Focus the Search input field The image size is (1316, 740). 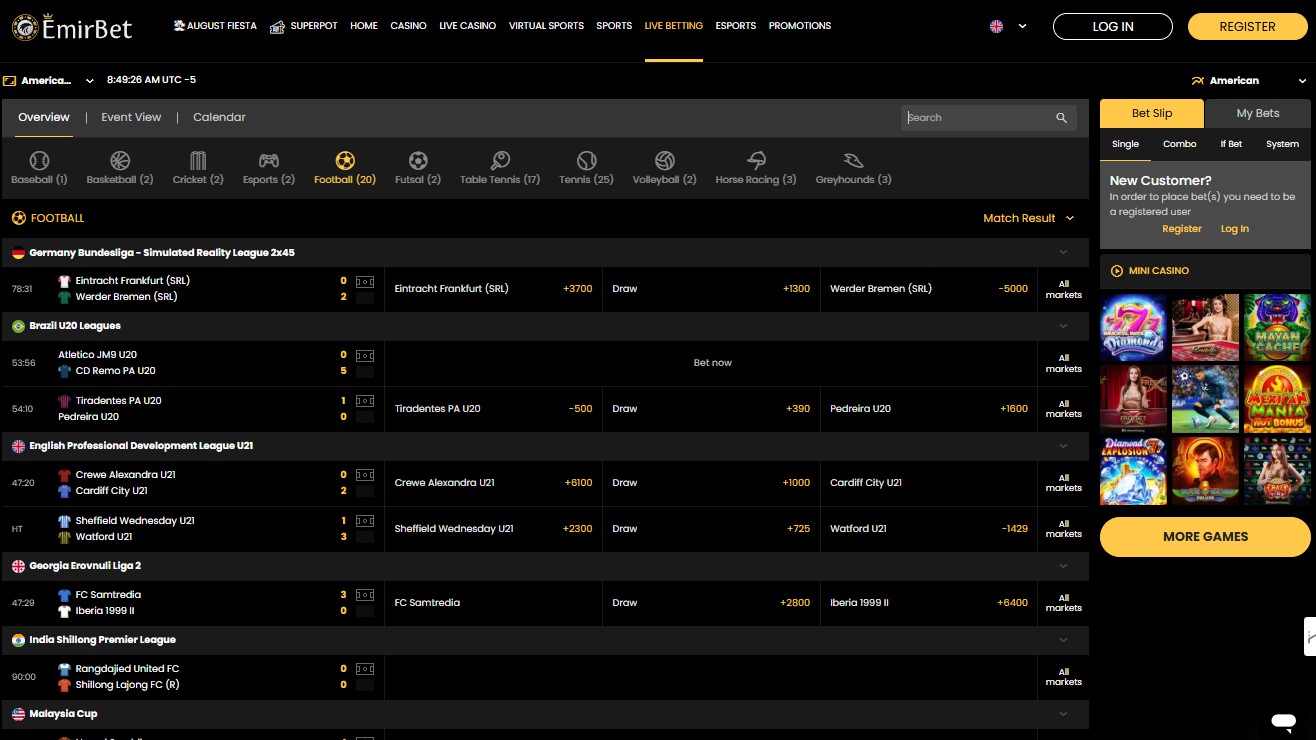pyautogui.click(x=978, y=118)
